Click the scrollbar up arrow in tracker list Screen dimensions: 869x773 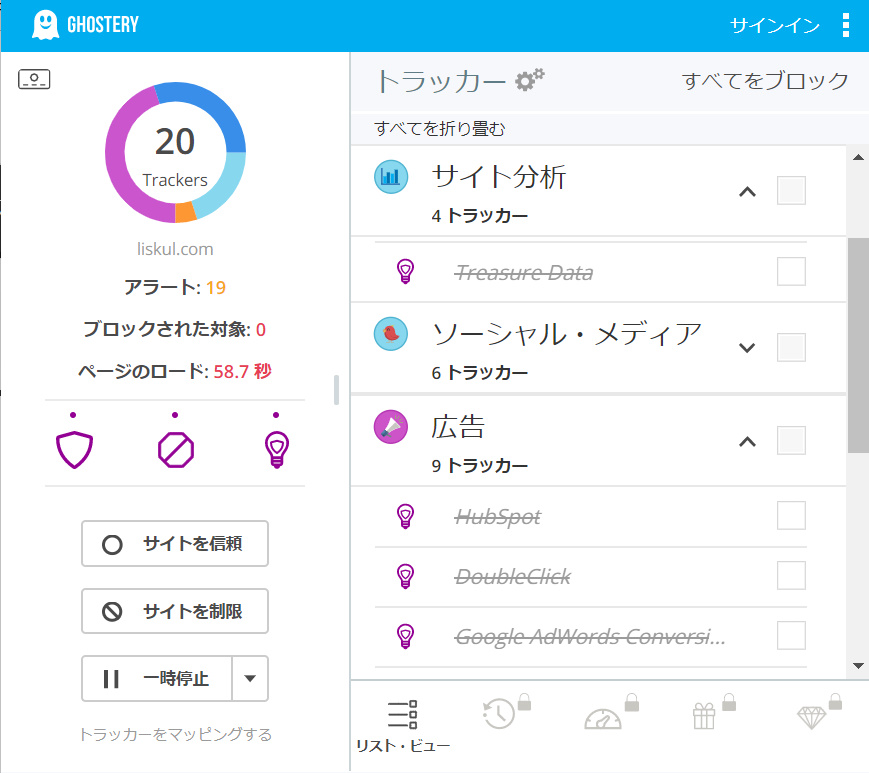(x=858, y=157)
